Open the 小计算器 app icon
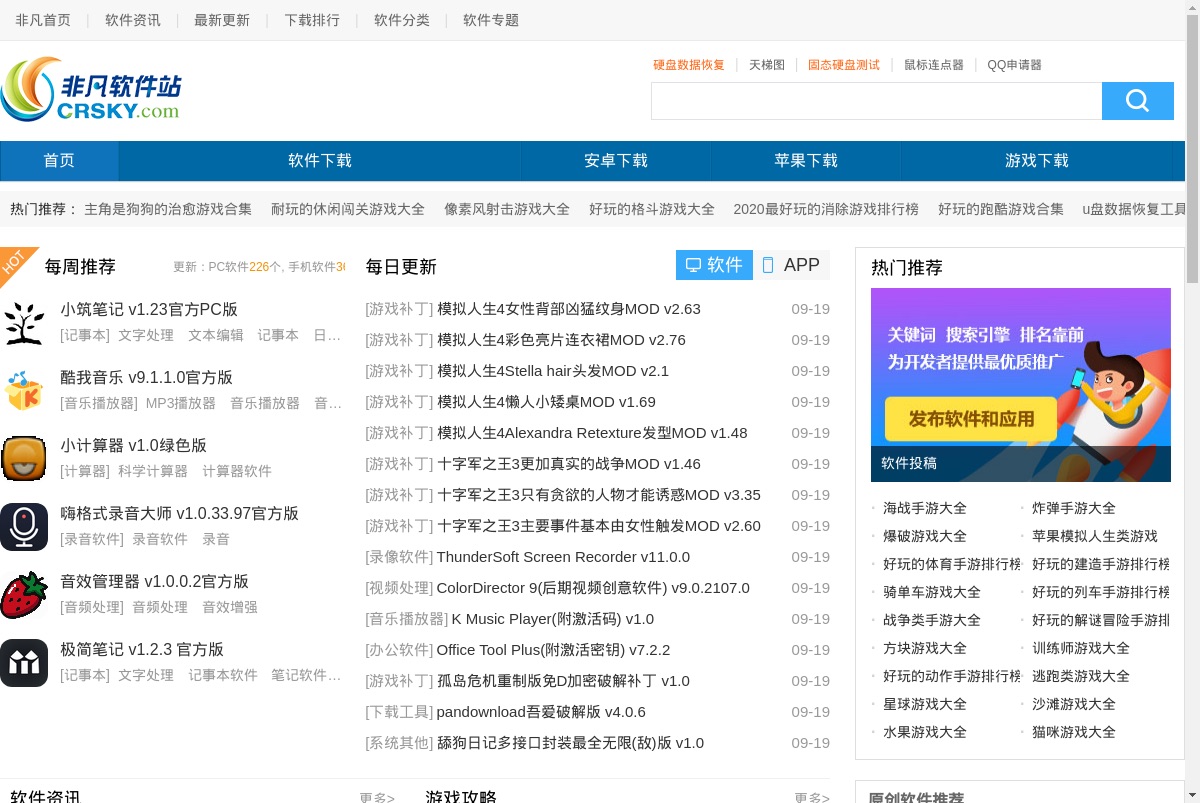 pyautogui.click(x=24, y=459)
